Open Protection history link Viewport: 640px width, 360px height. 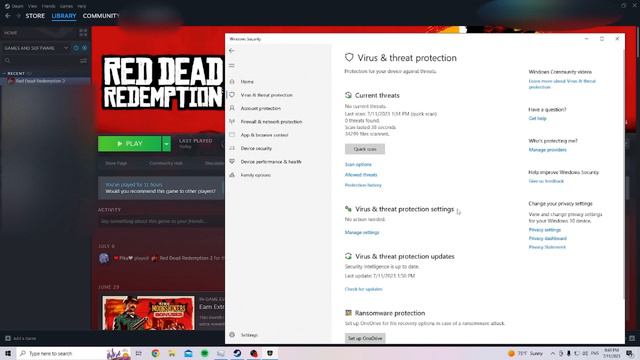[x=363, y=185]
